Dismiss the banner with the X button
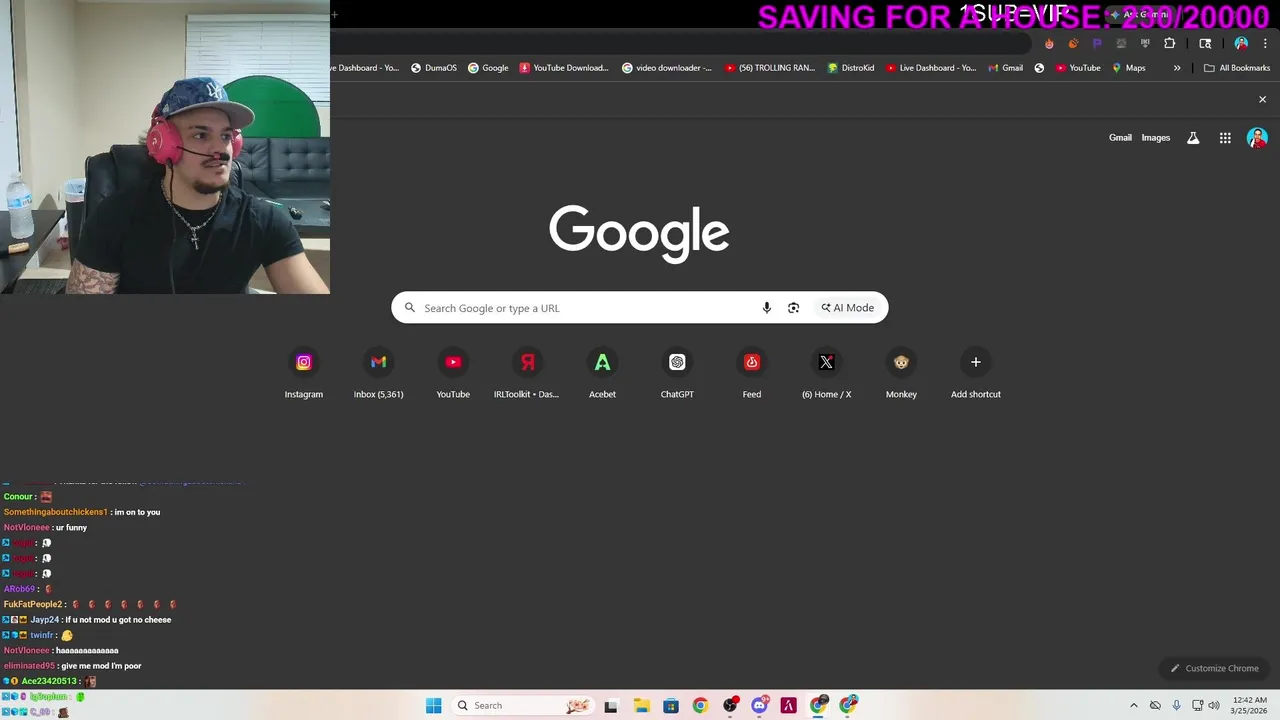The image size is (1280, 720). pyautogui.click(x=1262, y=100)
